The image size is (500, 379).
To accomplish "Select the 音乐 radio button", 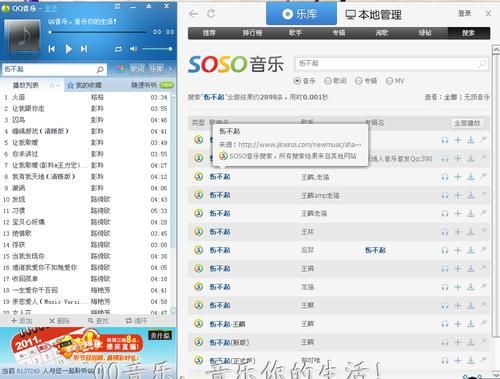I will (x=297, y=81).
